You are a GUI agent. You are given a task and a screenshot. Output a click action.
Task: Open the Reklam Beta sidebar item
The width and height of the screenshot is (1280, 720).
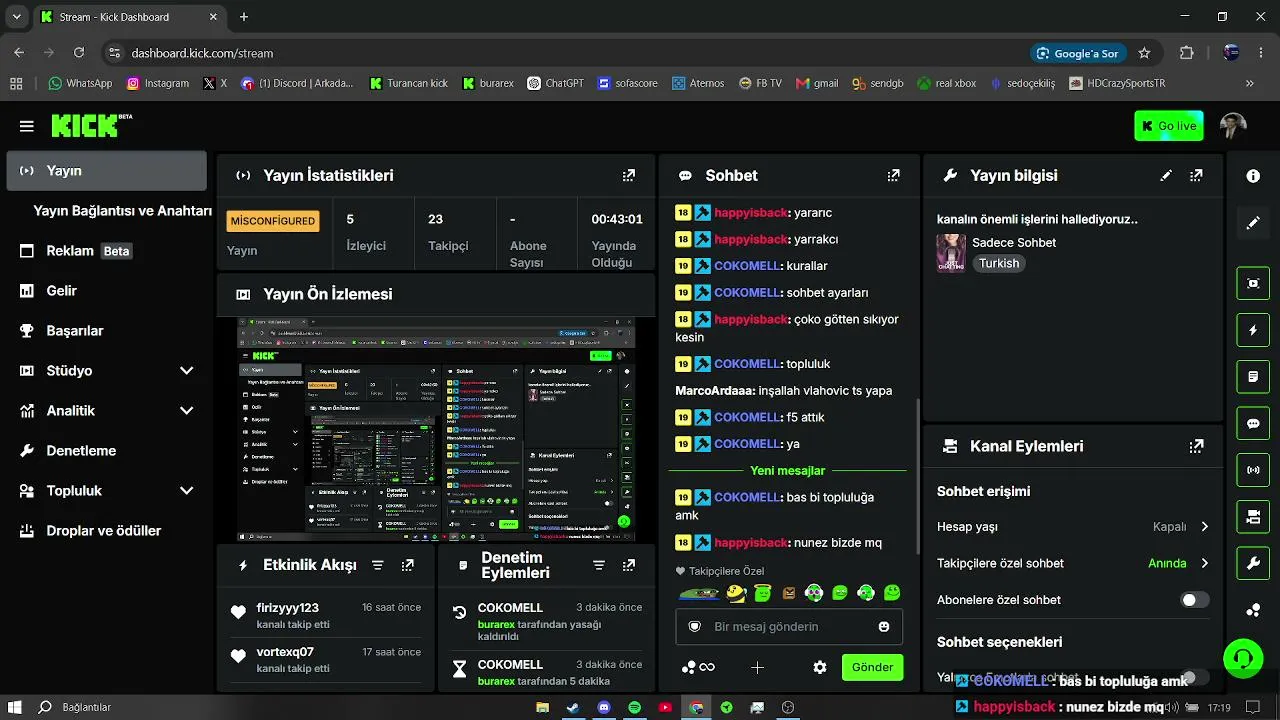pos(107,251)
